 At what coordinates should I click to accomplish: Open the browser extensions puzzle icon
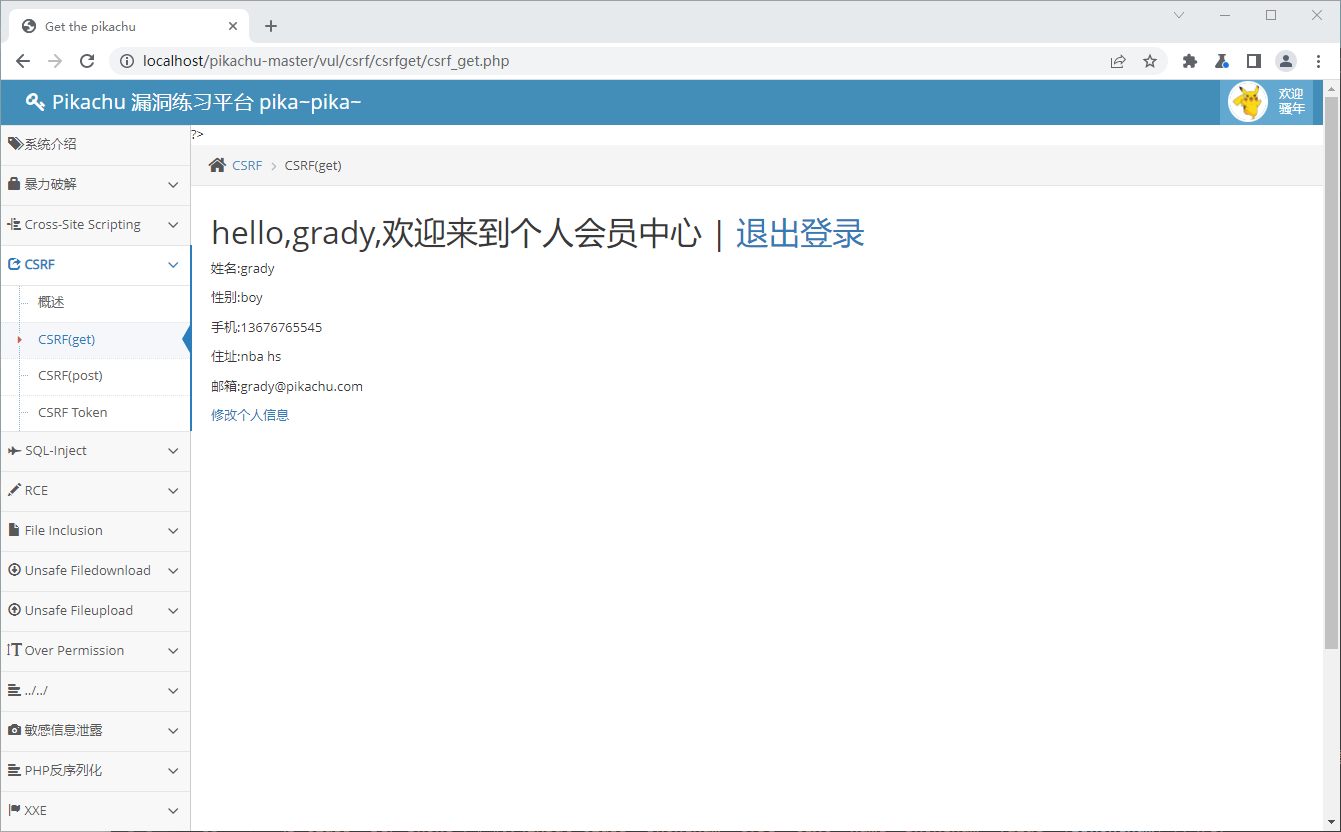(1189, 61)
